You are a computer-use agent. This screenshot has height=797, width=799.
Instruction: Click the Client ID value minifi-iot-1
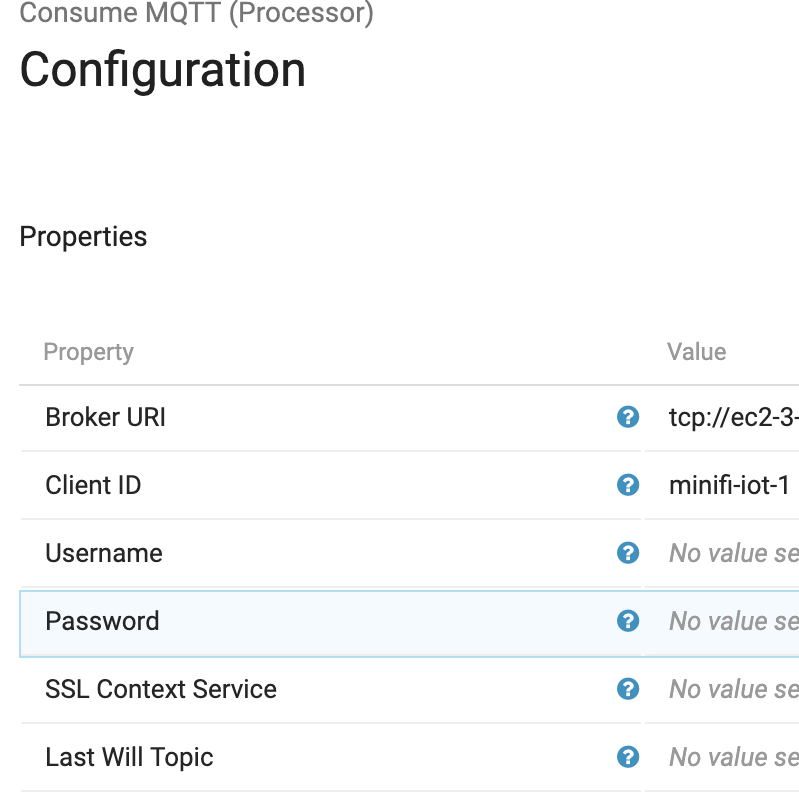click(x=729, y=485)
